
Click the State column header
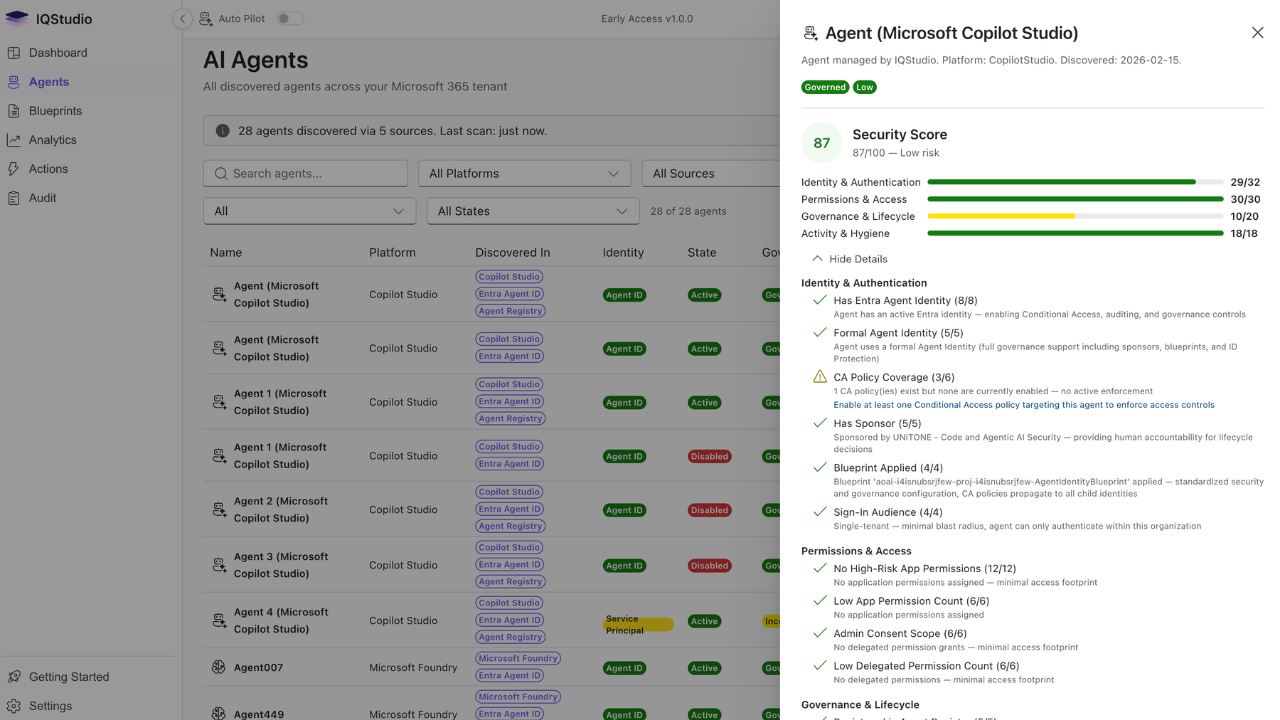pos(702,253)
